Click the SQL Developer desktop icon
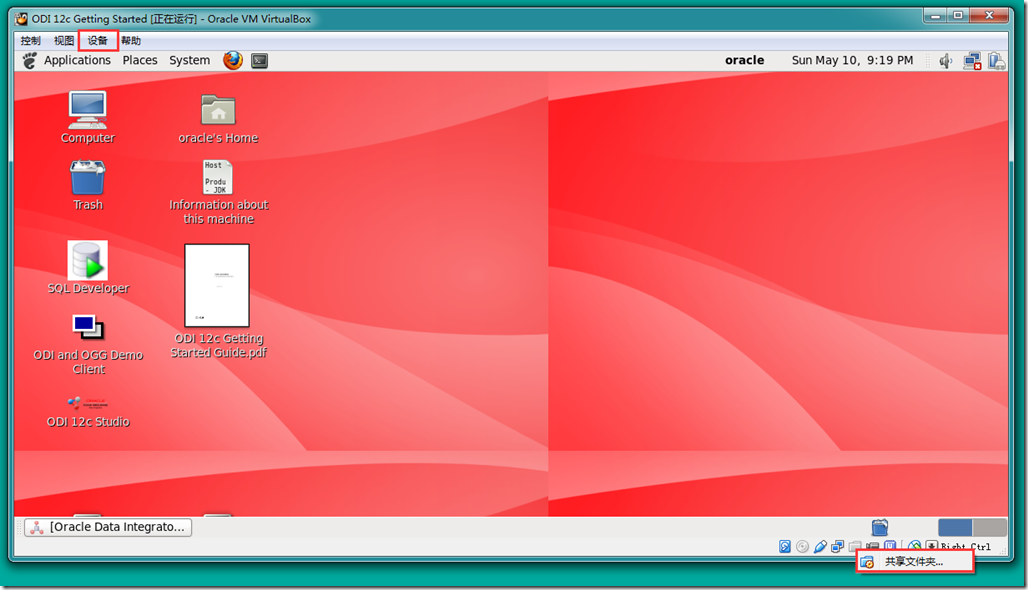Image resolution: width=1028 pixels, height=590 pixels. [88, 262]
